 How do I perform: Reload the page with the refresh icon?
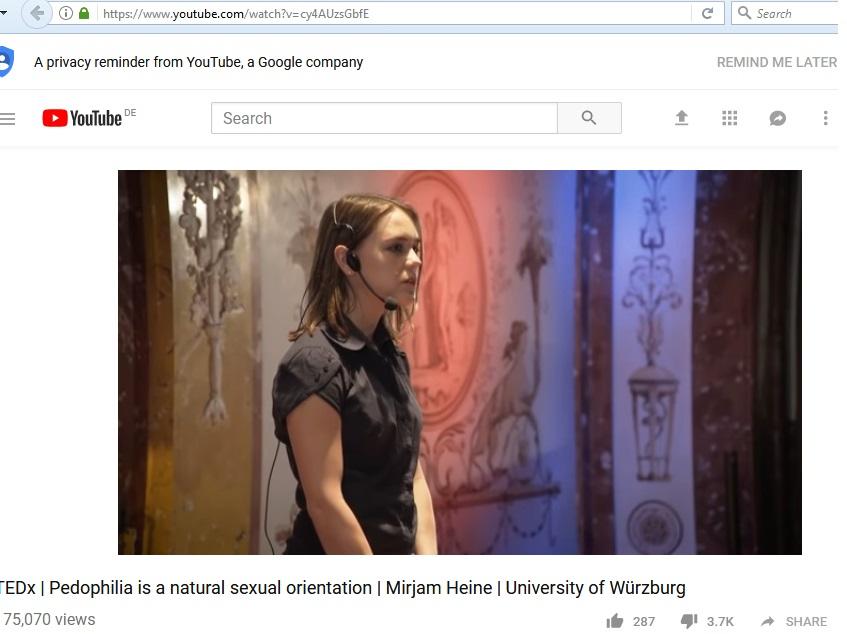coord(707,14)
